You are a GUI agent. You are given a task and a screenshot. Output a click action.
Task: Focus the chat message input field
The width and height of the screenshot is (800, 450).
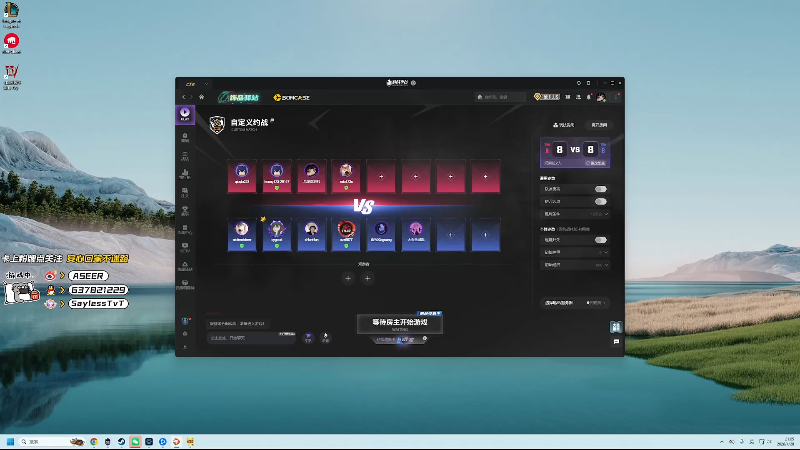pyautogui.click(x=251, y=338)
